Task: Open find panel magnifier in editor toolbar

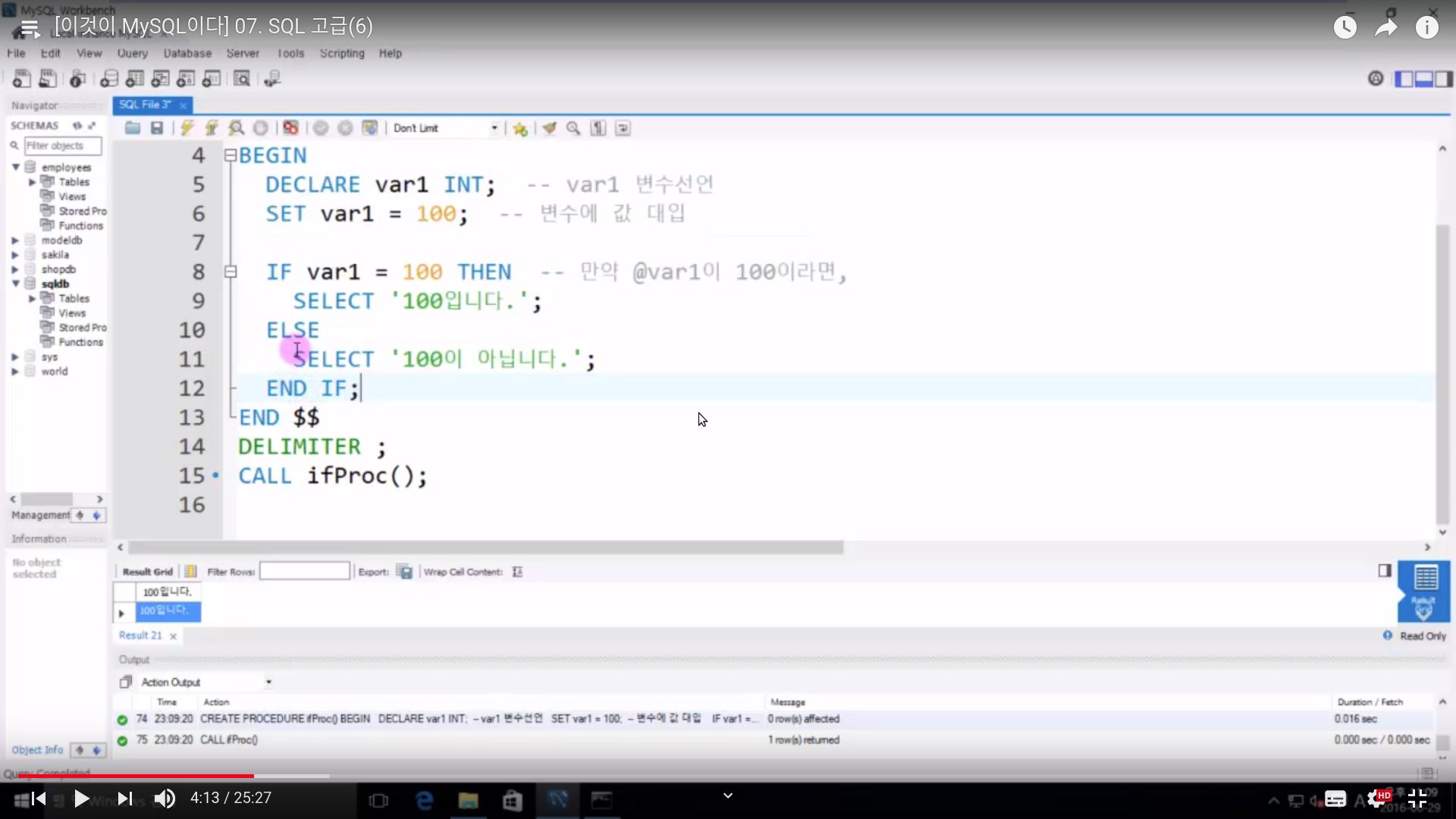Action: 573,128
